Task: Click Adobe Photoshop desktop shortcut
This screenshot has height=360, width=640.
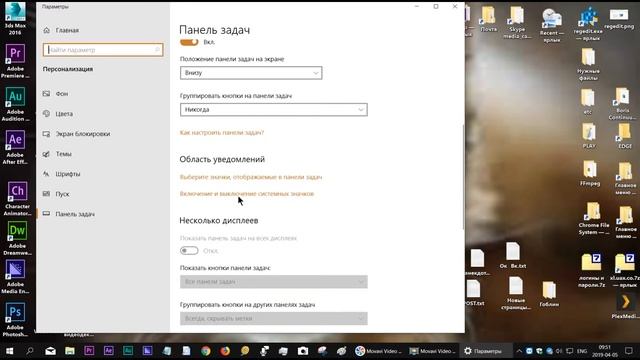Action: tap(15, 320)
